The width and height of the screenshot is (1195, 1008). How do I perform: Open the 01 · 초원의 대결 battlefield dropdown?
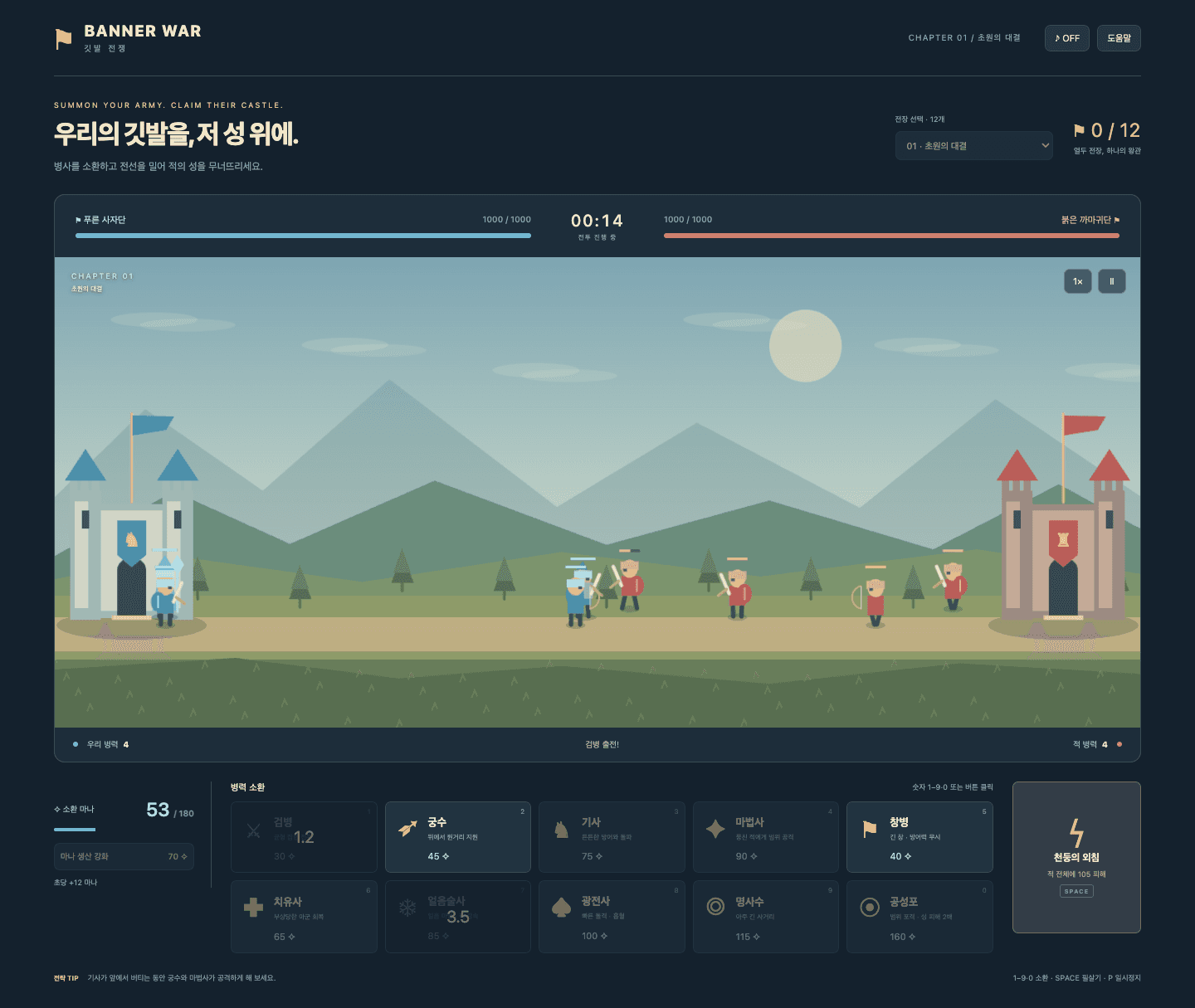coord(973,145)
